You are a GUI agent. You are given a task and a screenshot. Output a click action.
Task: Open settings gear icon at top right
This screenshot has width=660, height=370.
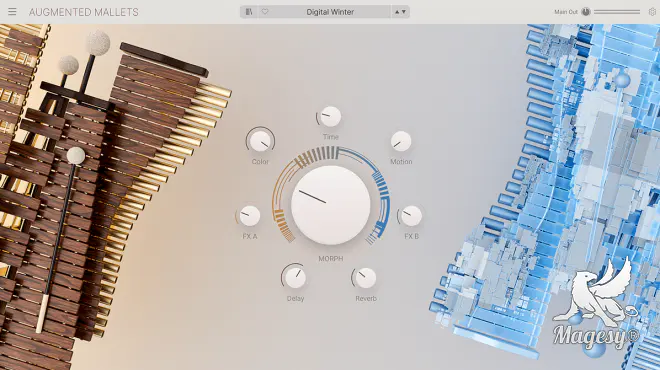tap(652, 12)
